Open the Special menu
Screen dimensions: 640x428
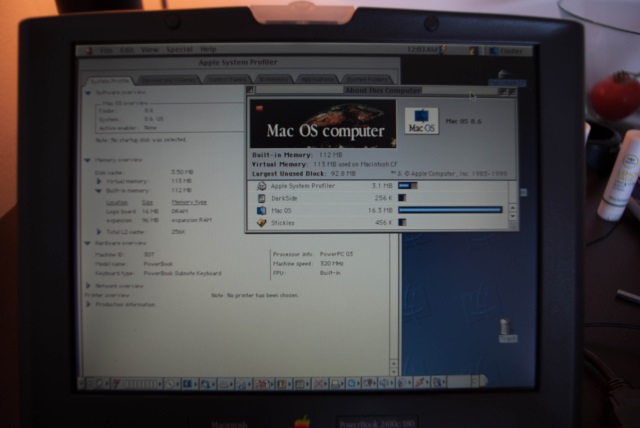[x=179, y=50]
